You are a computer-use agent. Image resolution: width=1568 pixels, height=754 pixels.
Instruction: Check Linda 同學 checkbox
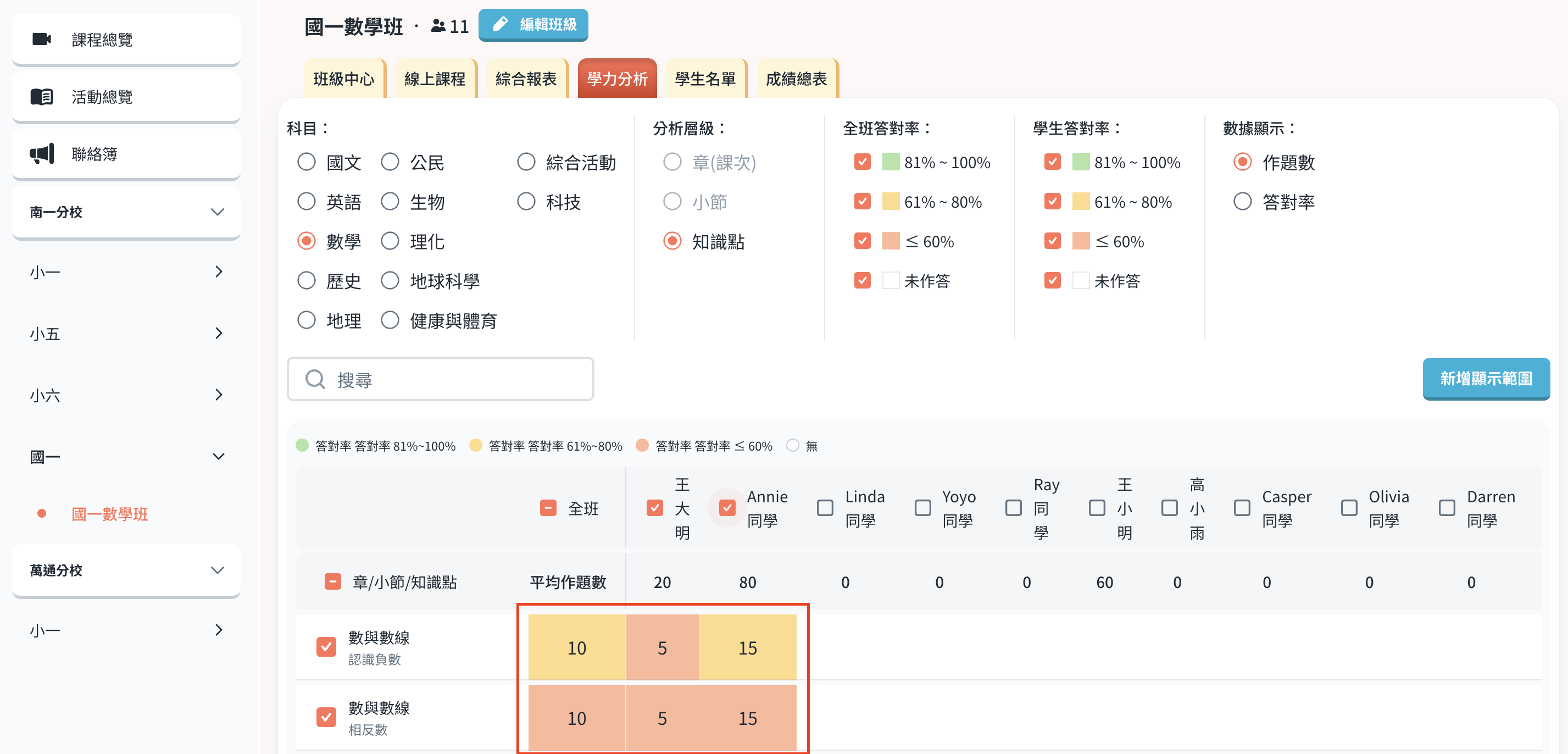coord(825,508)
